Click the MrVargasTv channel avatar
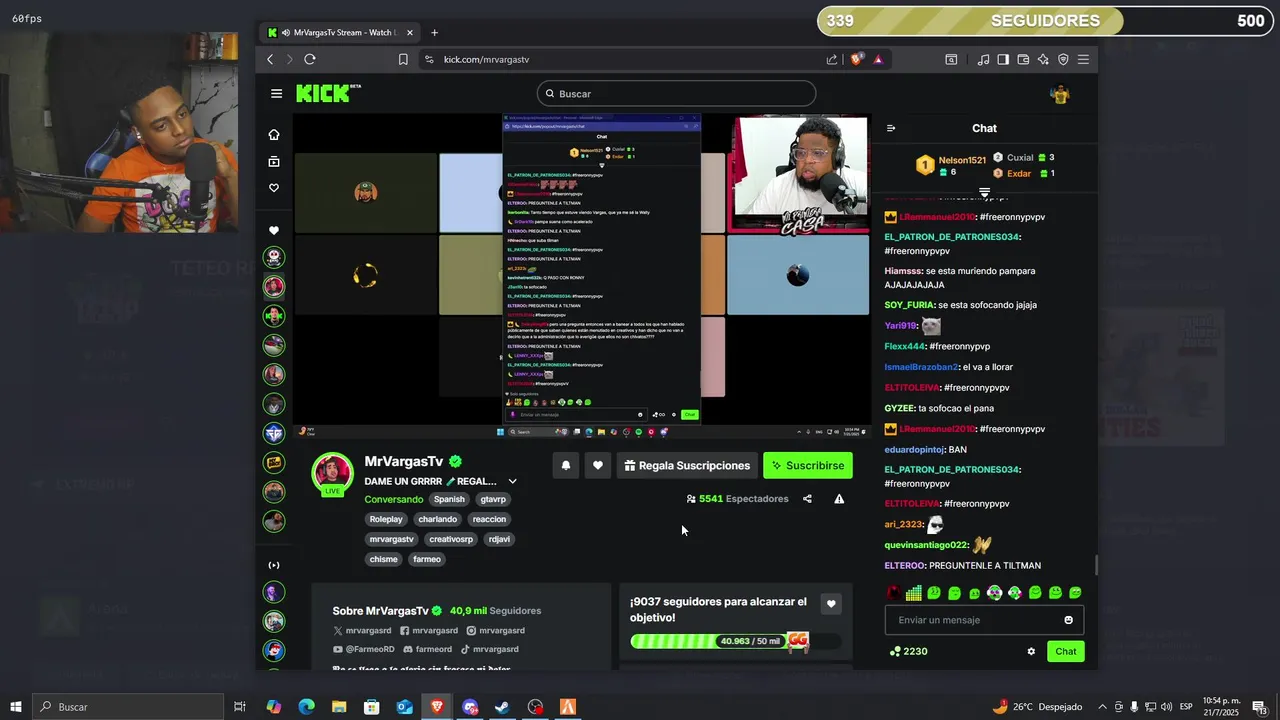Image resolution: width=1280 pixels, height=720 pixels. pos(333,473)
